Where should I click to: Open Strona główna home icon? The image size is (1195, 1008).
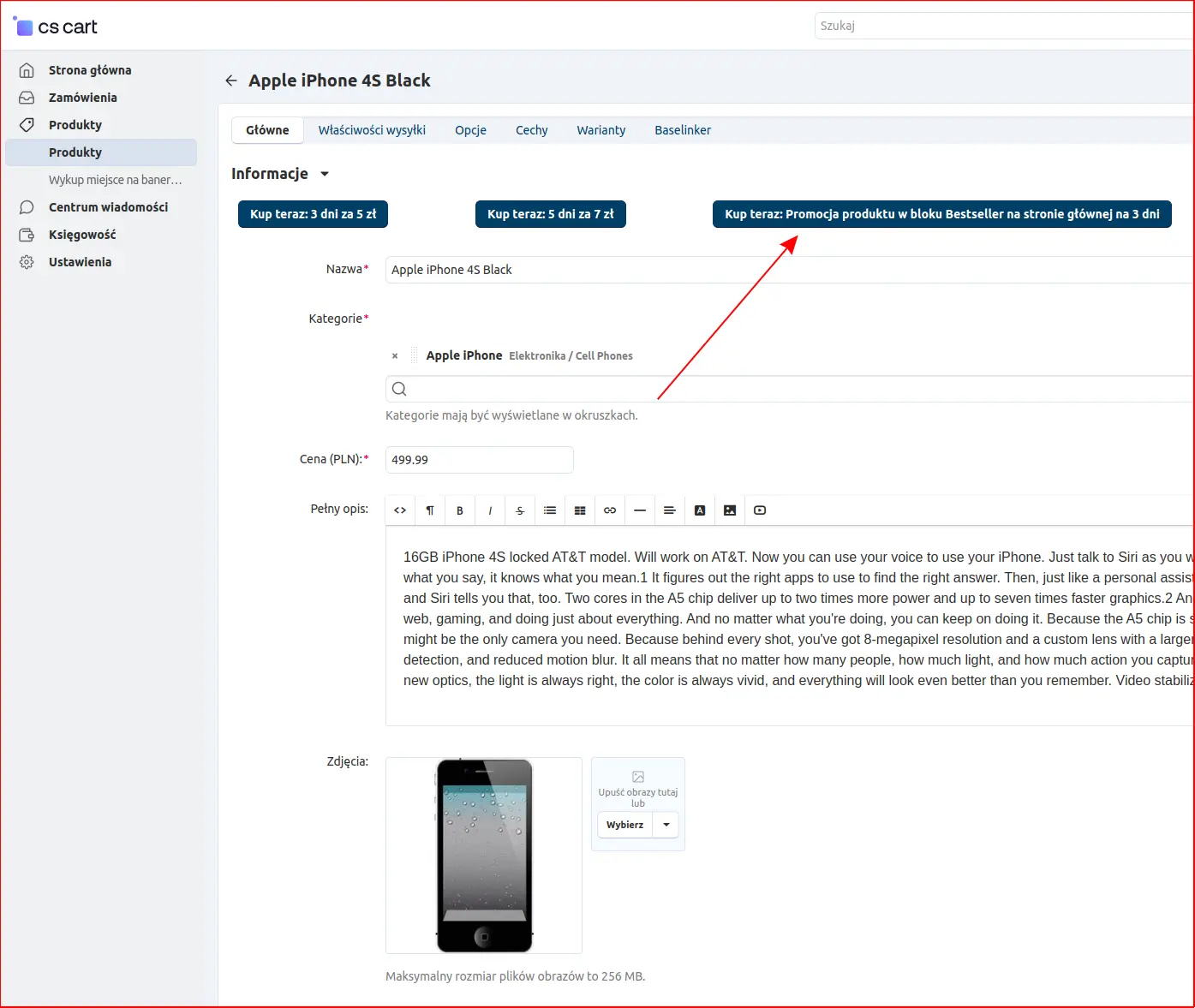tap(27, 70)
